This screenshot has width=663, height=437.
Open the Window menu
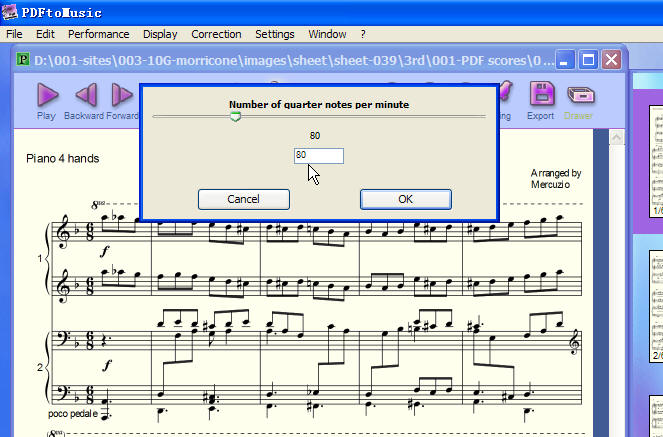[327, 34]
